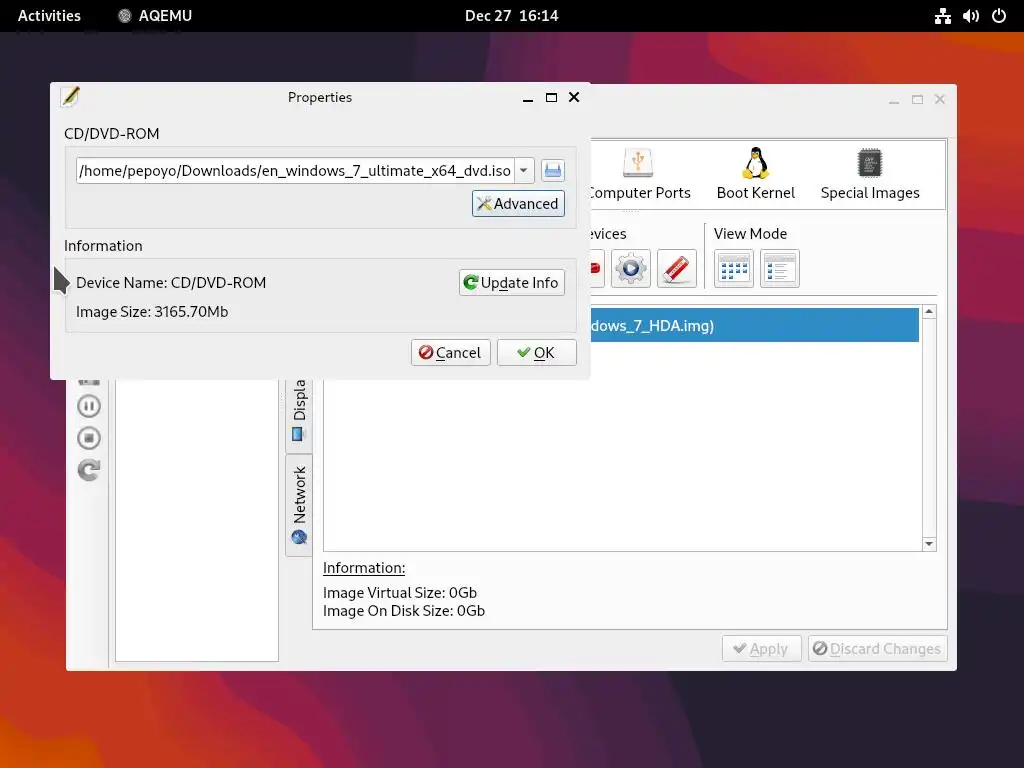Click Apply in AQEMU main window
This screenshot has width=1024, height=768.
[x=761, y=648]
